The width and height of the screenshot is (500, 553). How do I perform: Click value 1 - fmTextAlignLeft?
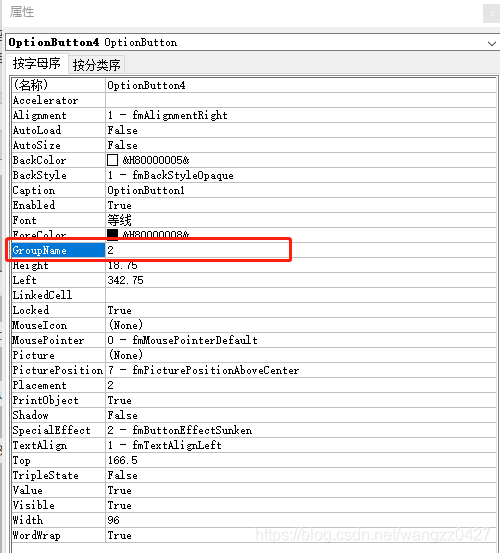(x=164, y=445)
